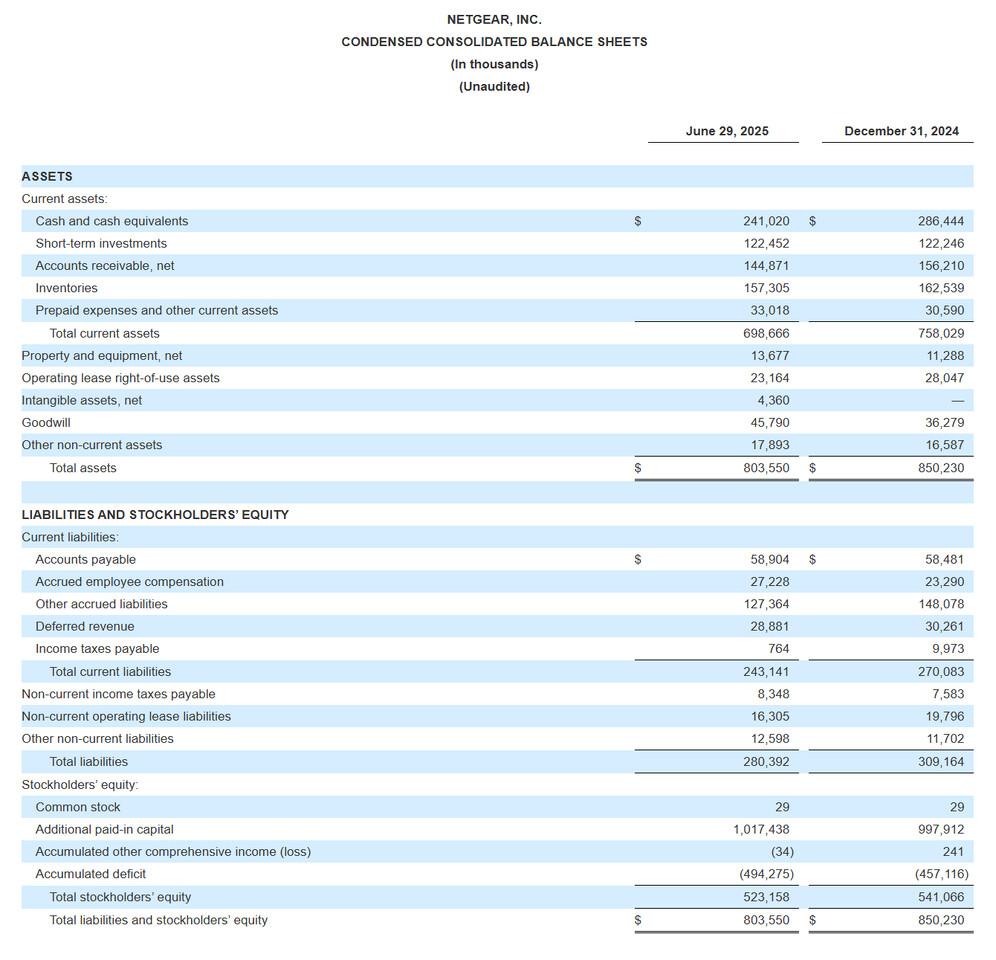Click the Property and equipment, net label
The image size is (996, 960).
coord(102,356)
